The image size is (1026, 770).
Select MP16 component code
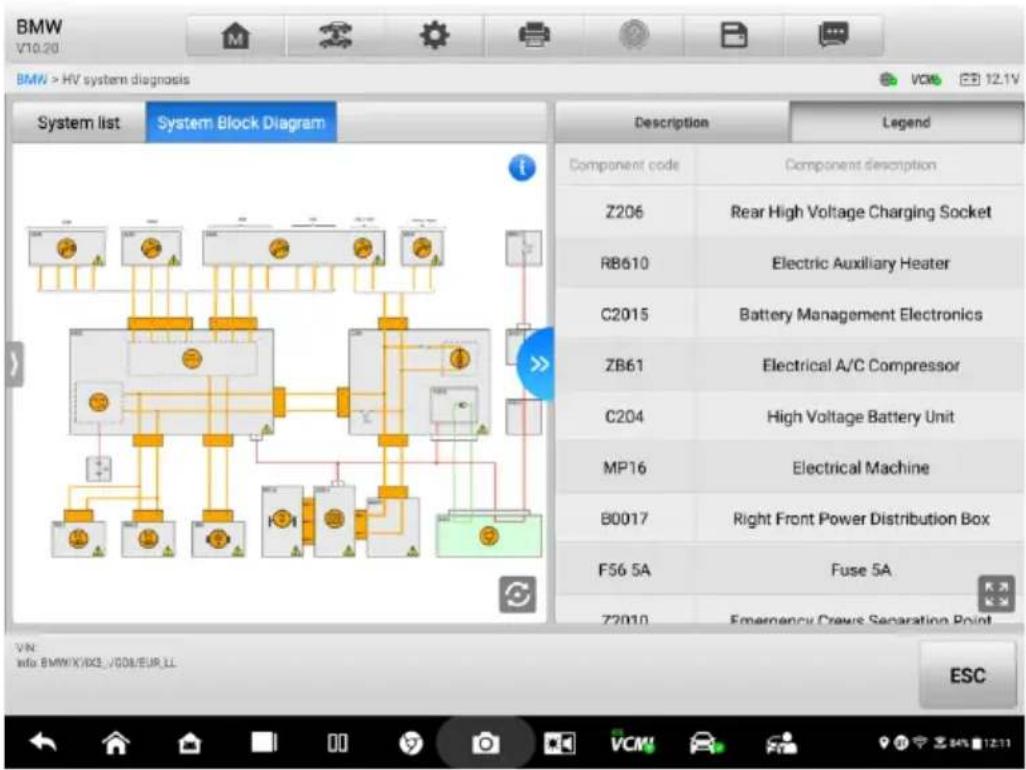pos(624,468)
